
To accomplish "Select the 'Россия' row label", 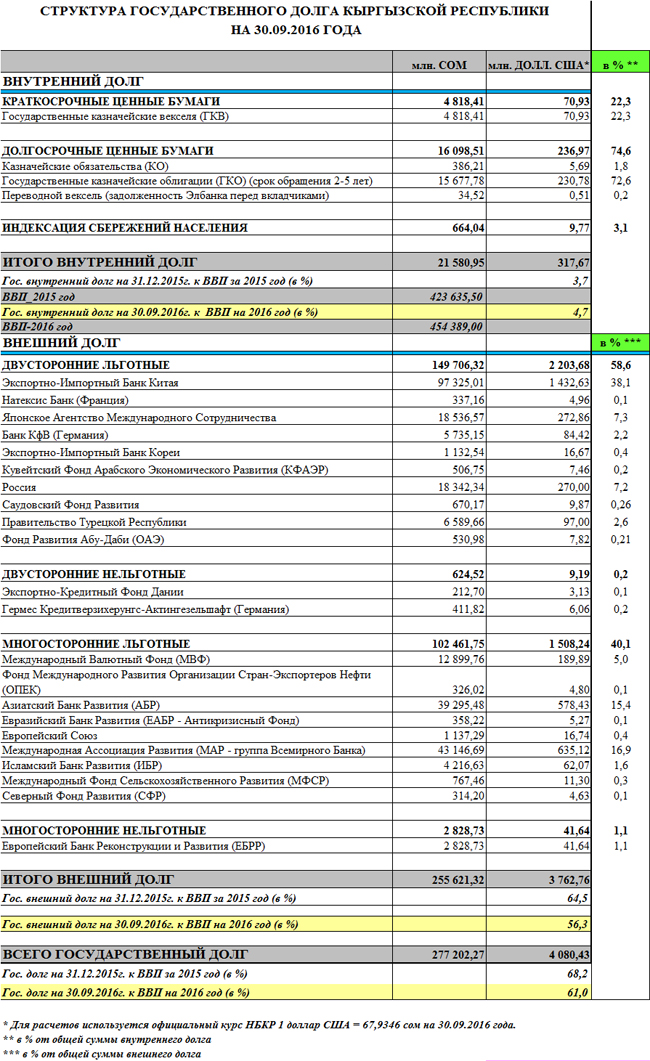I will click(x=19, y=487).
